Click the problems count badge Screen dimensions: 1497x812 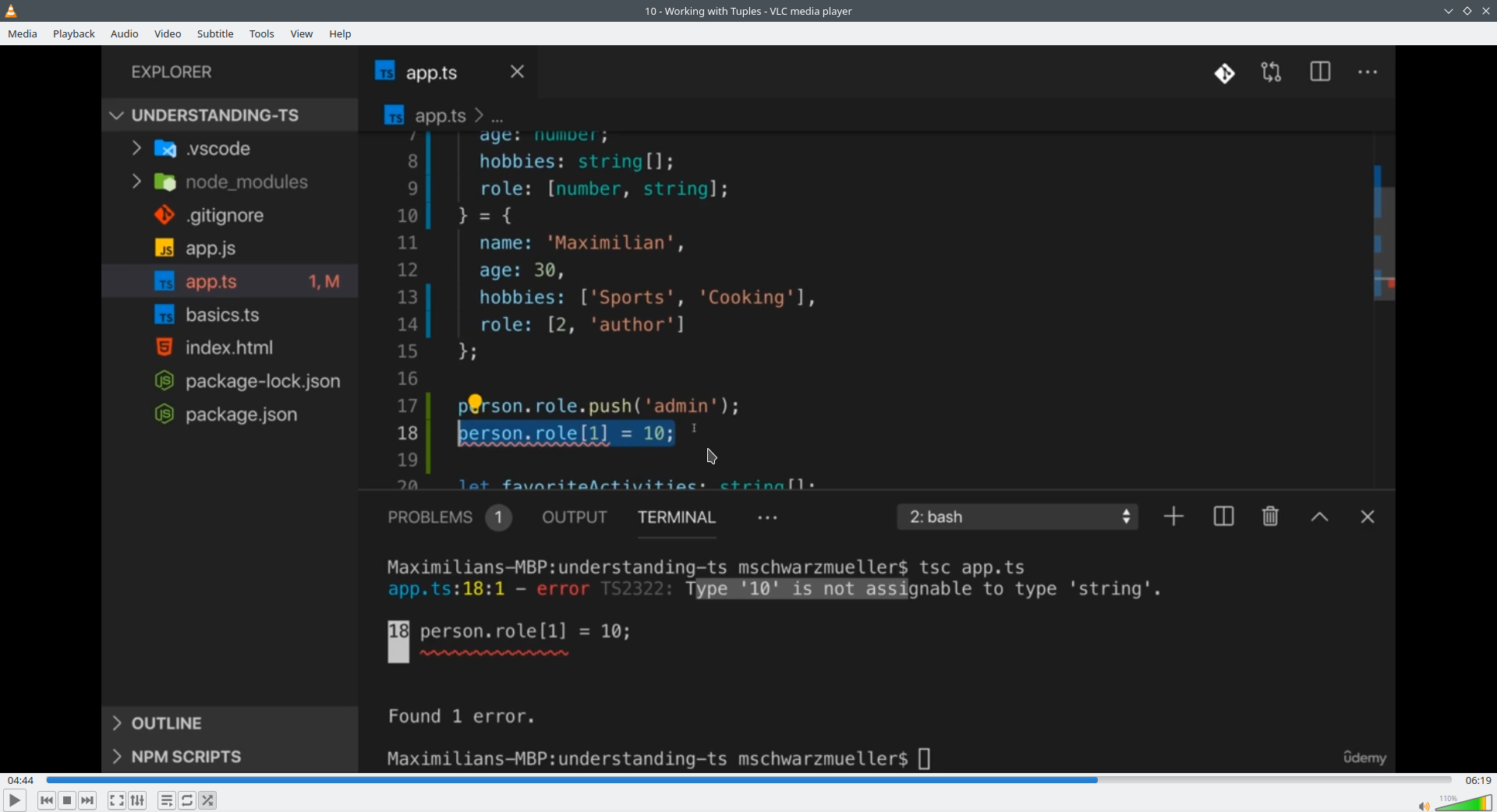[x=498, y=517]
